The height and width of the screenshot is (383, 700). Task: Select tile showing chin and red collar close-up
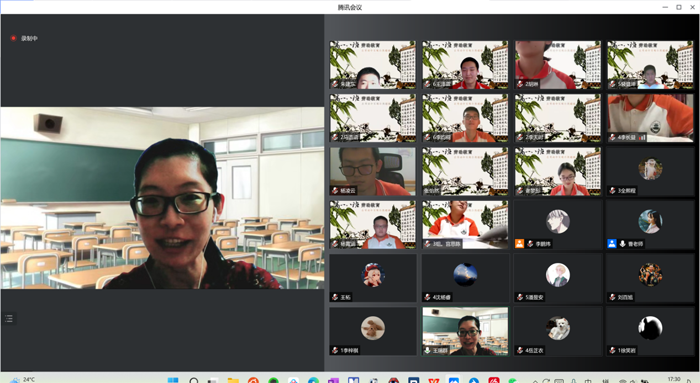(558, 65)
